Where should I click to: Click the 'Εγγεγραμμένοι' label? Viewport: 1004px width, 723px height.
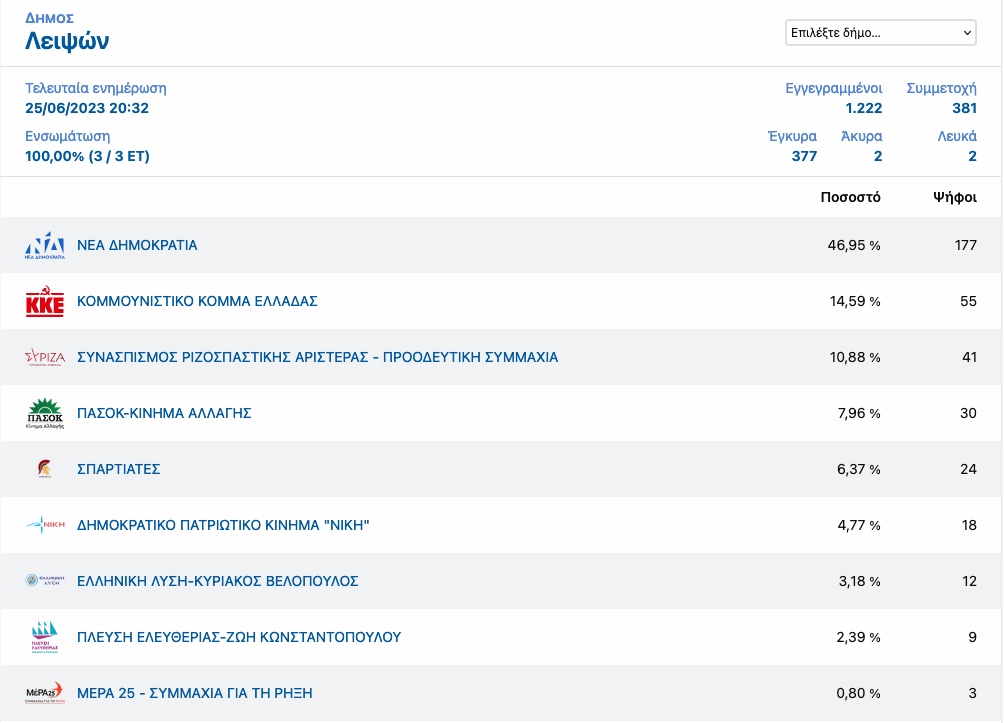pyautogui.click(x=834, y=88)
